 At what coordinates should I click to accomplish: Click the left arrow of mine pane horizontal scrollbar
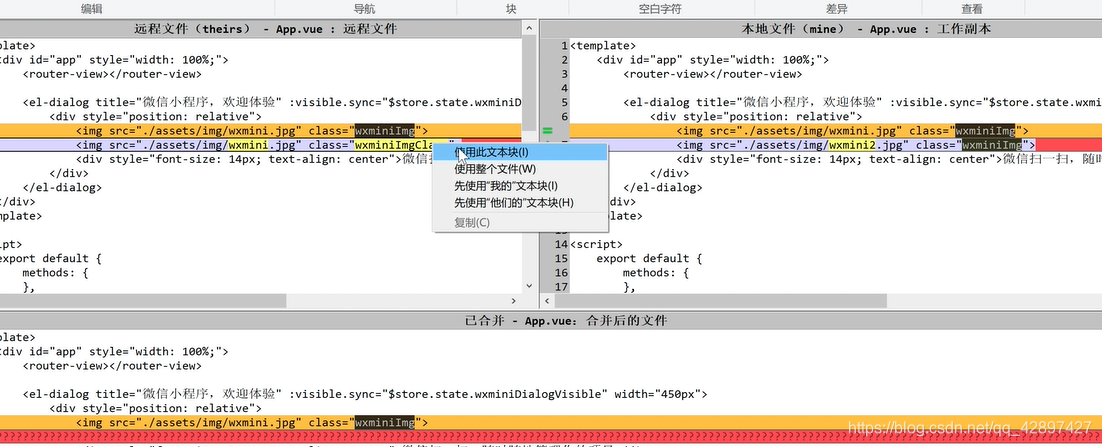point(547,301)
